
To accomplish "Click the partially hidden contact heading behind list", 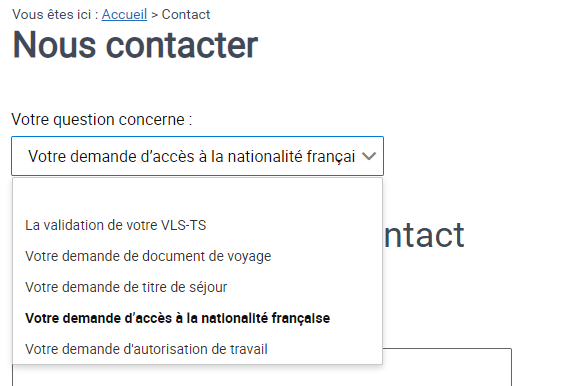I will (x=424, y=235).
